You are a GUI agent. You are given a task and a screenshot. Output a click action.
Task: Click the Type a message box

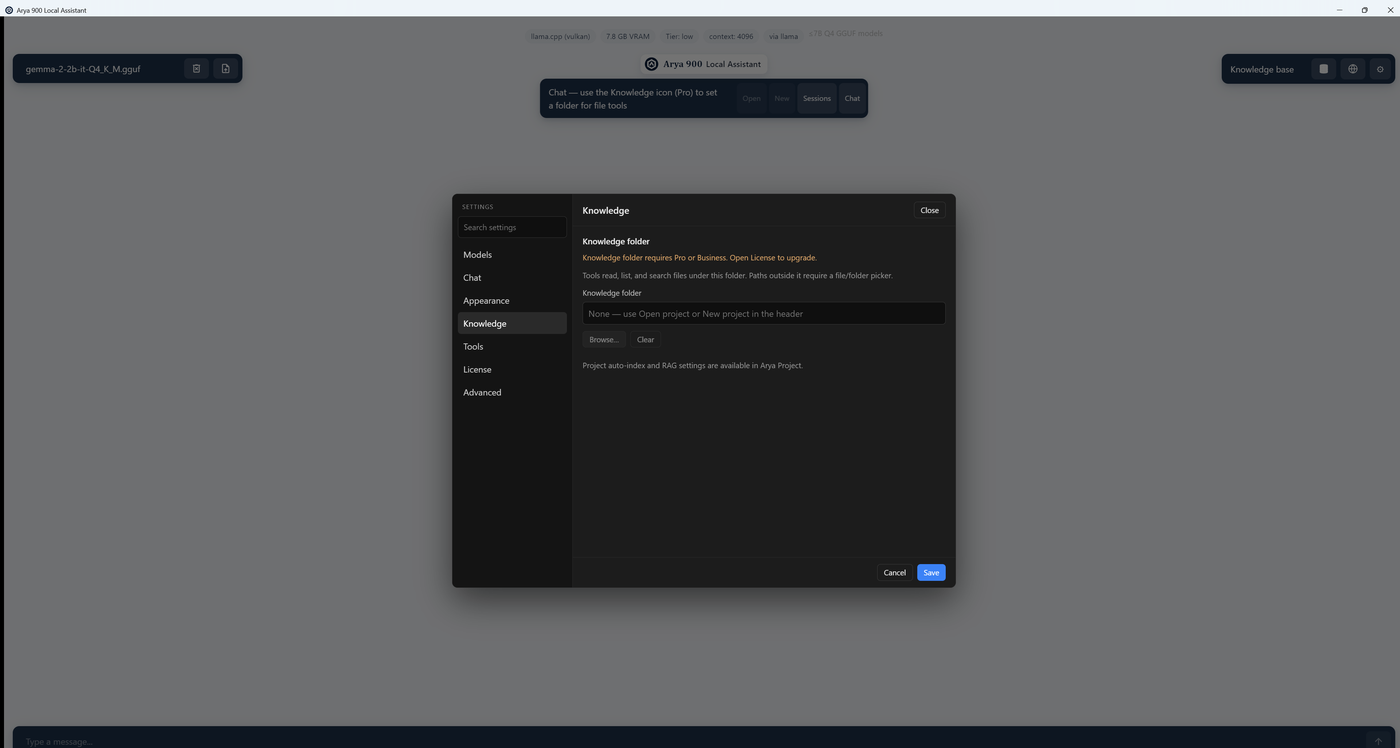[690, 741]
